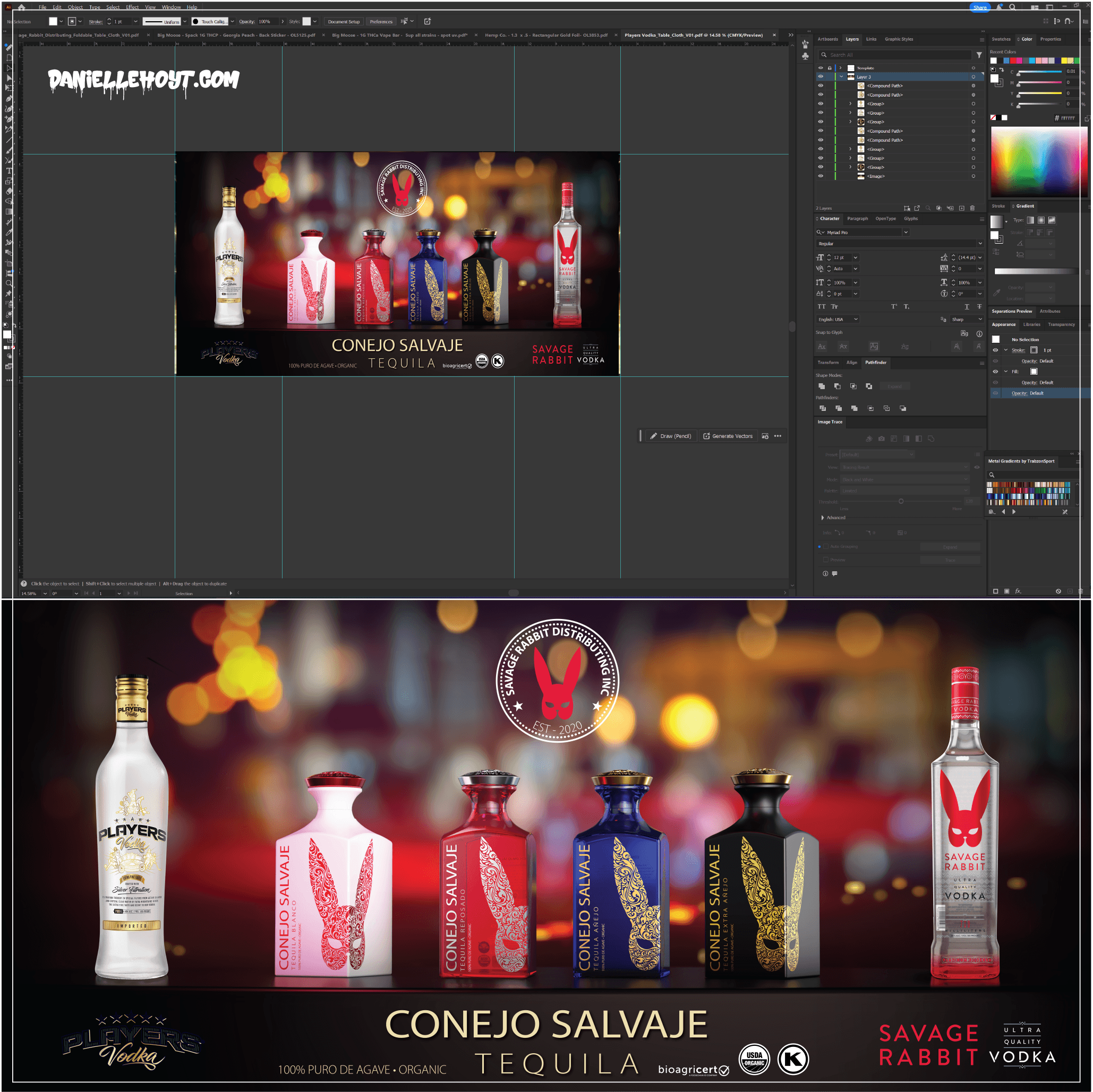This screenshot has width=1093, height=1092.
Task: Click Draw (Pencil) in contextual bar
Action: 671,436
